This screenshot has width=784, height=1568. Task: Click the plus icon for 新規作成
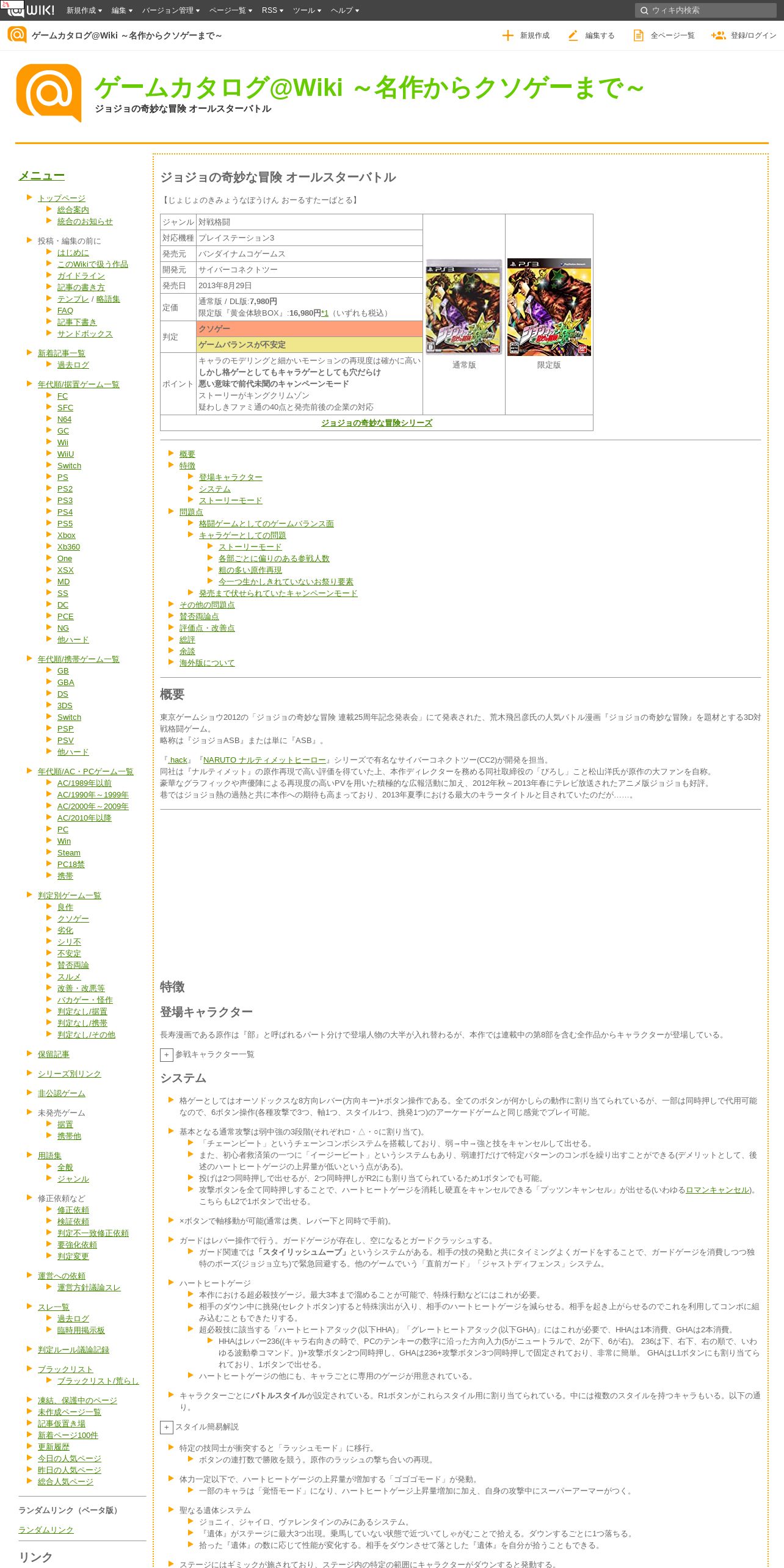[x=507, y=35]
